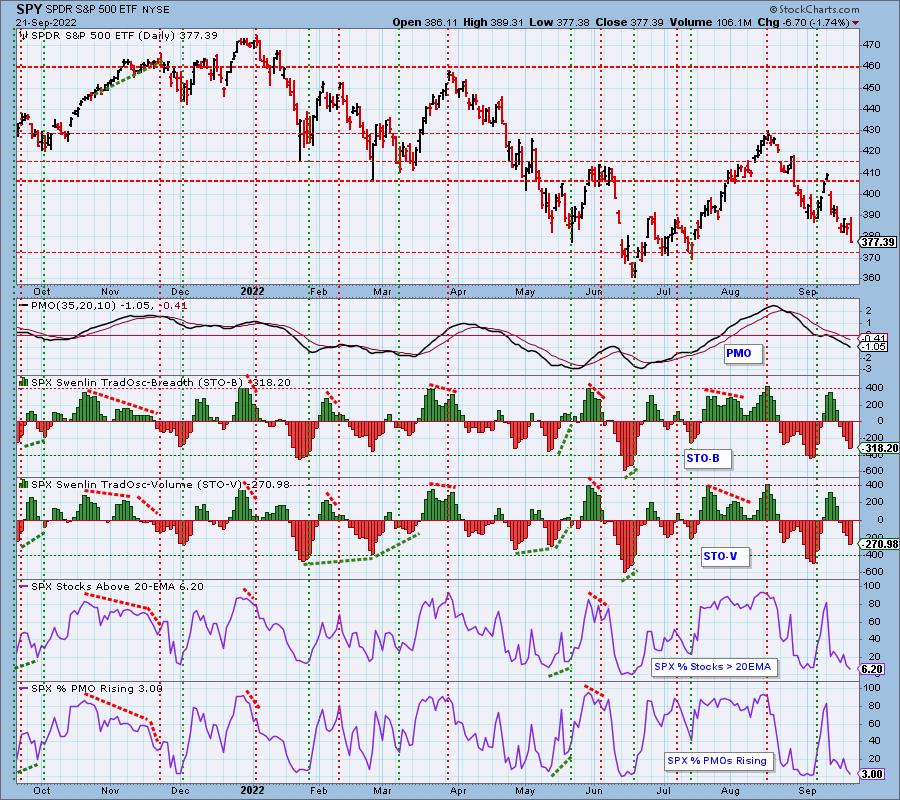This screenshot has height=800, width=900.
Task: Click the 377.39 last-price tag on price axis
Action: [x=878, y=242]
